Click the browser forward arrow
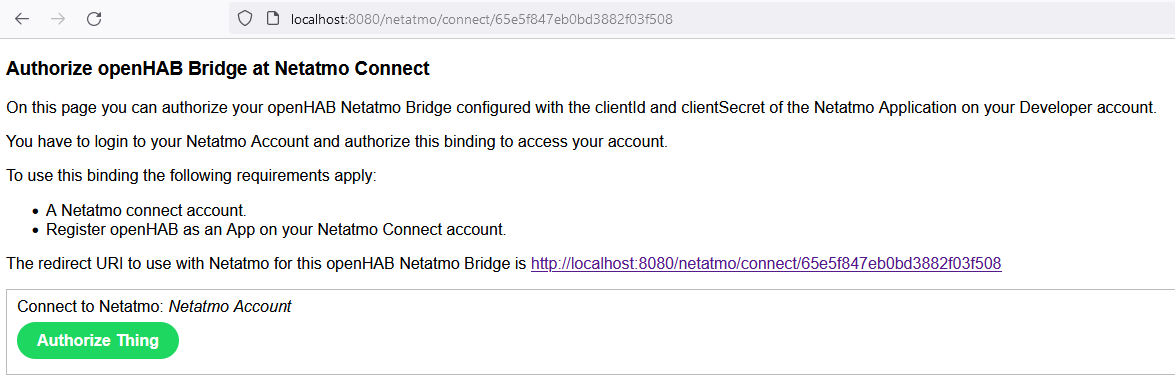1175x387 pixels. [58, 20]
